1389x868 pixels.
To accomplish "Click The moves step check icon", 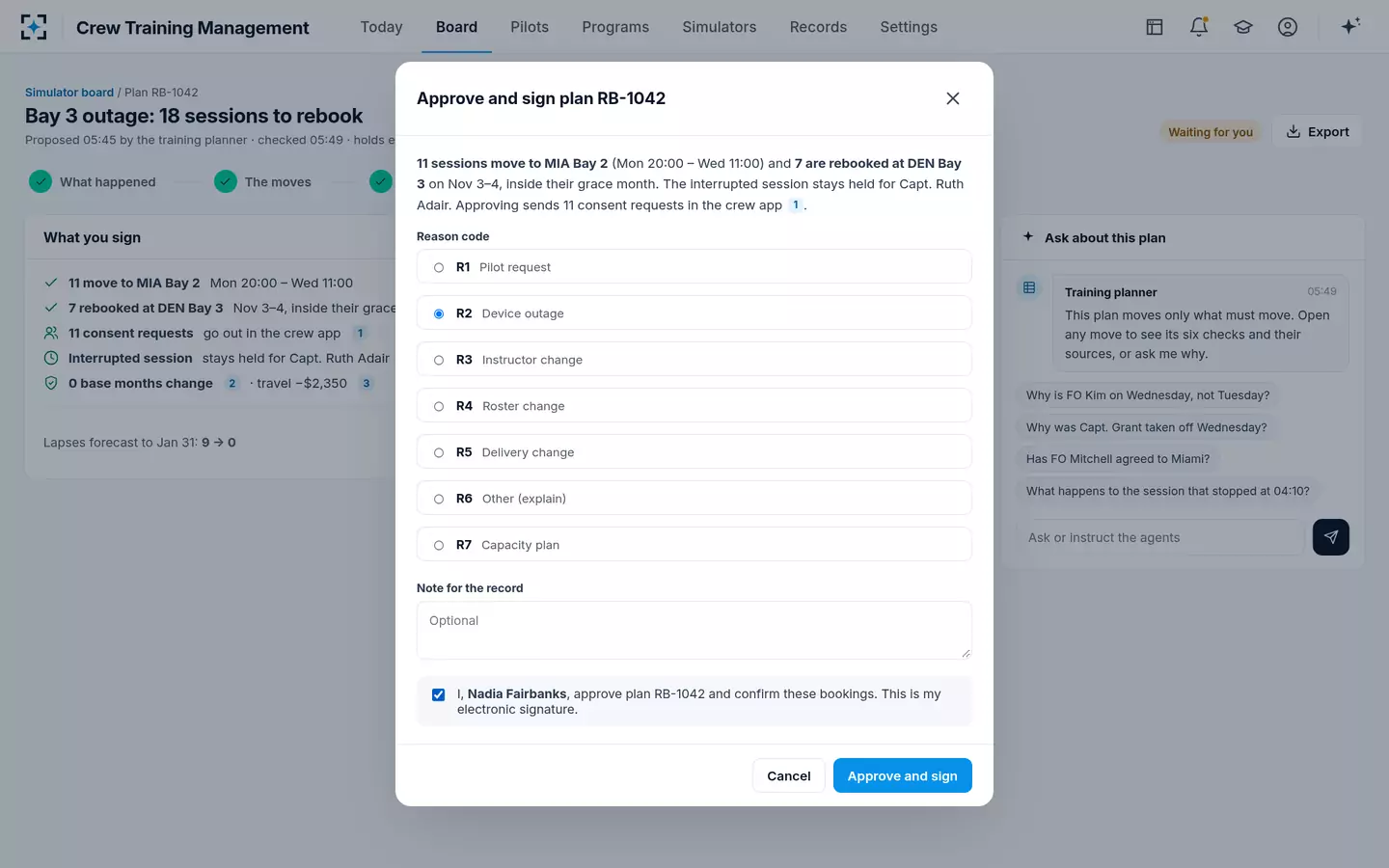I will tap(226, 181).
